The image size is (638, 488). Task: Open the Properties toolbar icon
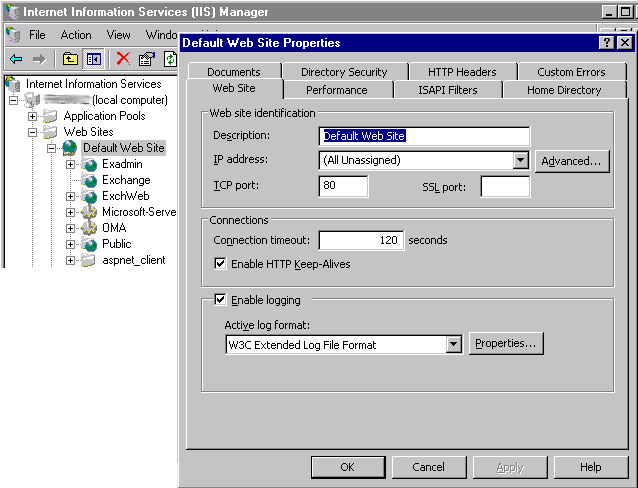tap(146, 59)
